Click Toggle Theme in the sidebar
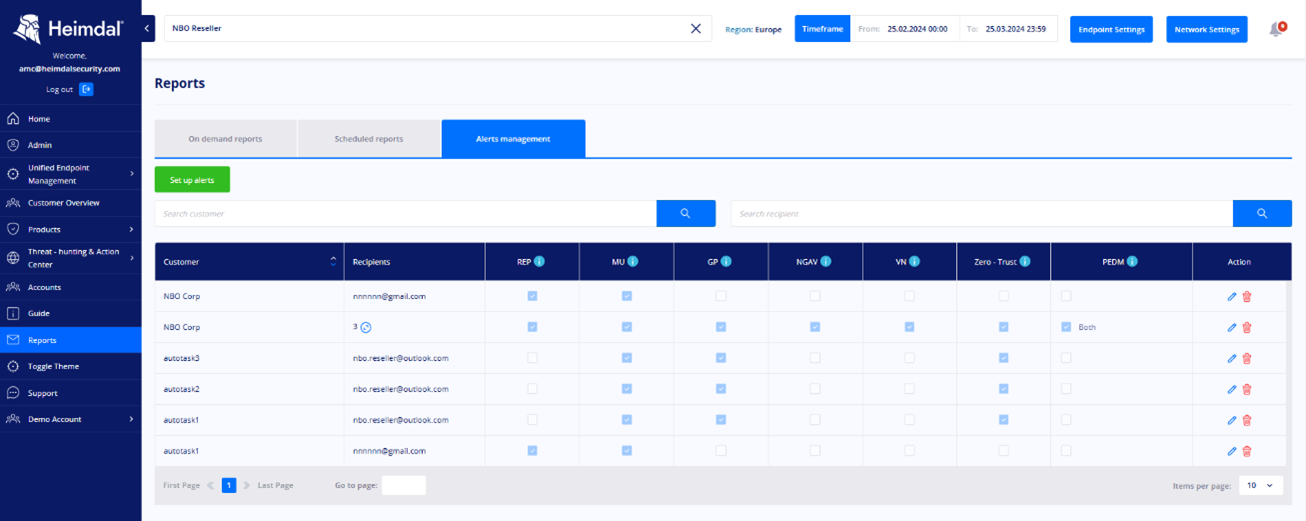This screenshot has height=521, width=1306. tap(71, 366)
